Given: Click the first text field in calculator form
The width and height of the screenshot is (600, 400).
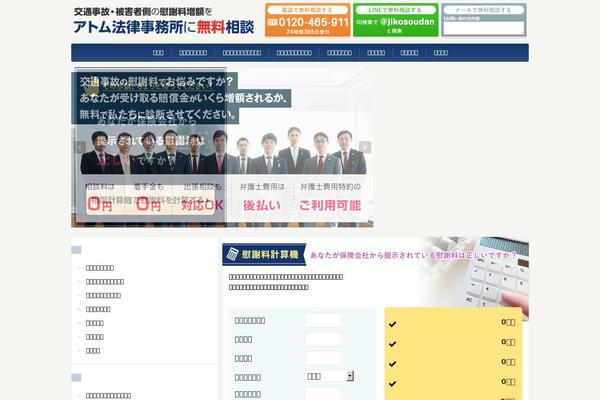Looking at the screenshot, I should tap(323, 320).
